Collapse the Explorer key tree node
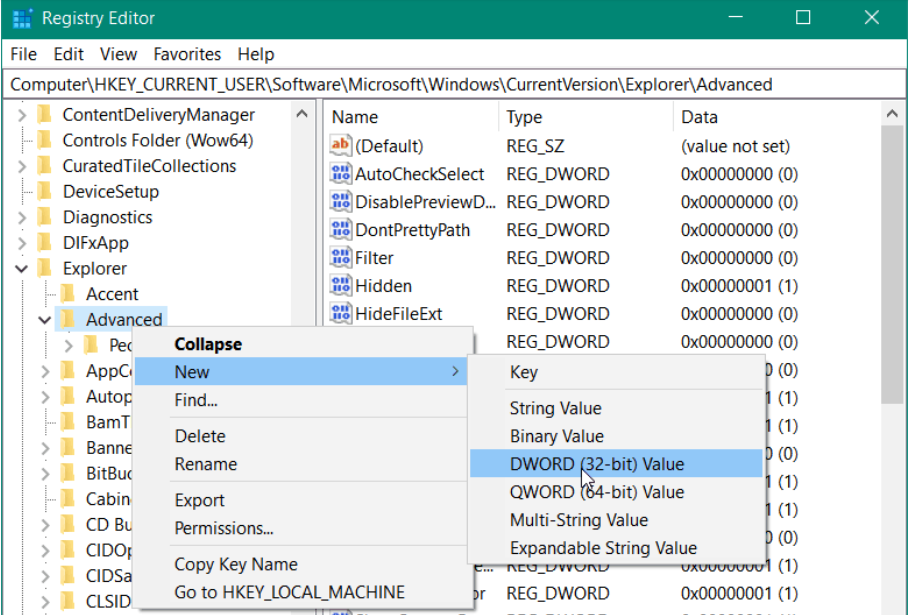 point(21,269)
